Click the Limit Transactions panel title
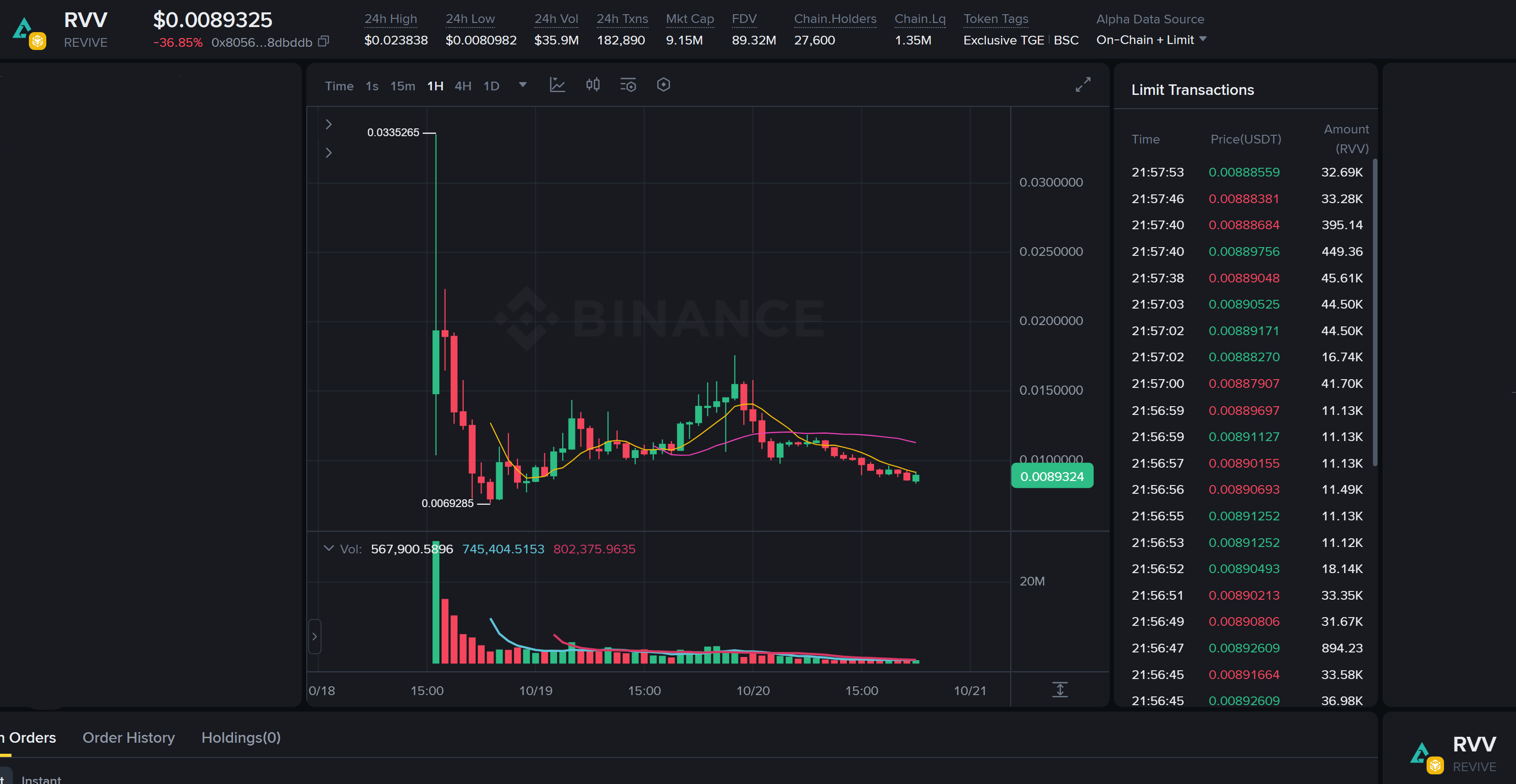This screenshot has width=1516, height=784. pos(1192,90)
